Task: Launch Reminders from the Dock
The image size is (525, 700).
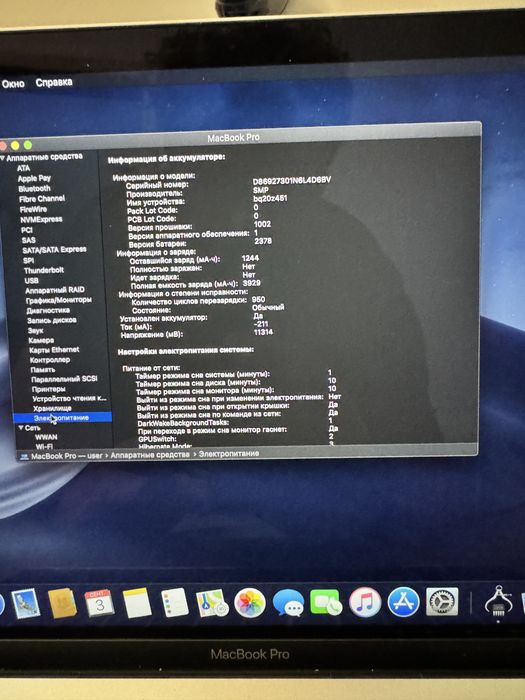Action: (175, 603)
